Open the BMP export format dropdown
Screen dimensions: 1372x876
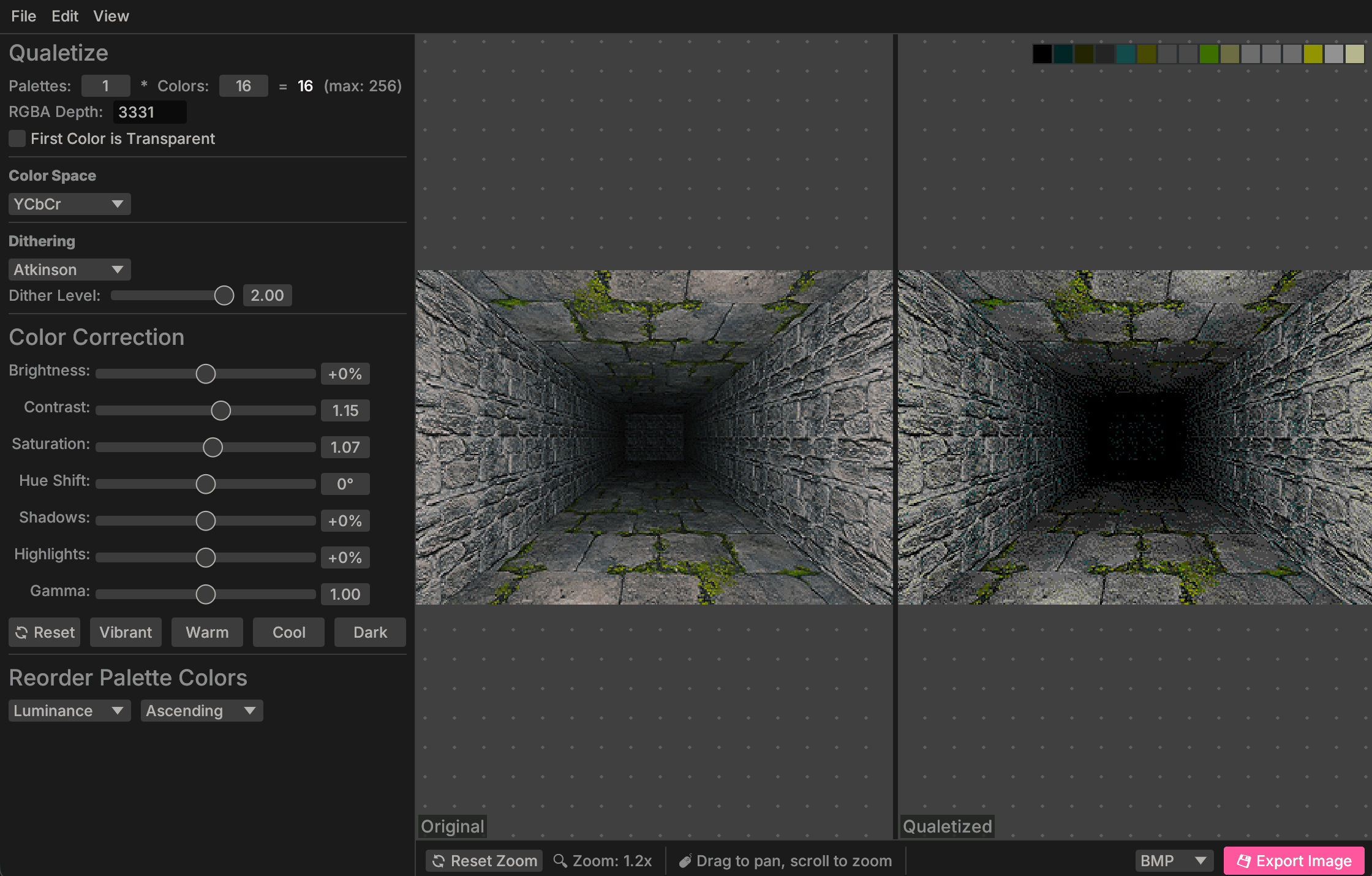(1174, 861)
